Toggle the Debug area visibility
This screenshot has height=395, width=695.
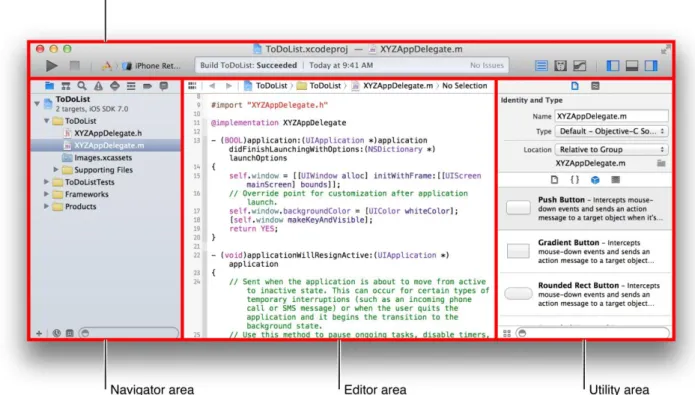(632, 66)
